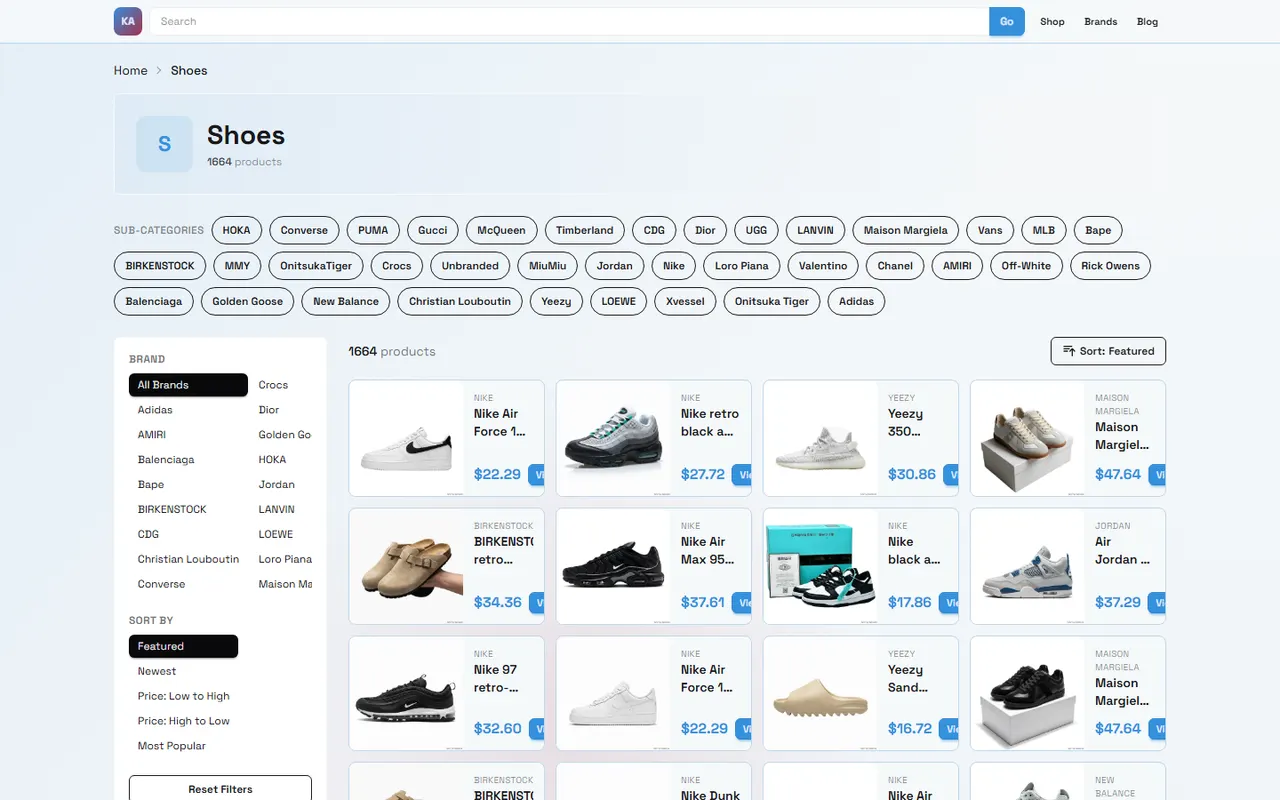Select the Converse sub-category chip

click(304, 230)
